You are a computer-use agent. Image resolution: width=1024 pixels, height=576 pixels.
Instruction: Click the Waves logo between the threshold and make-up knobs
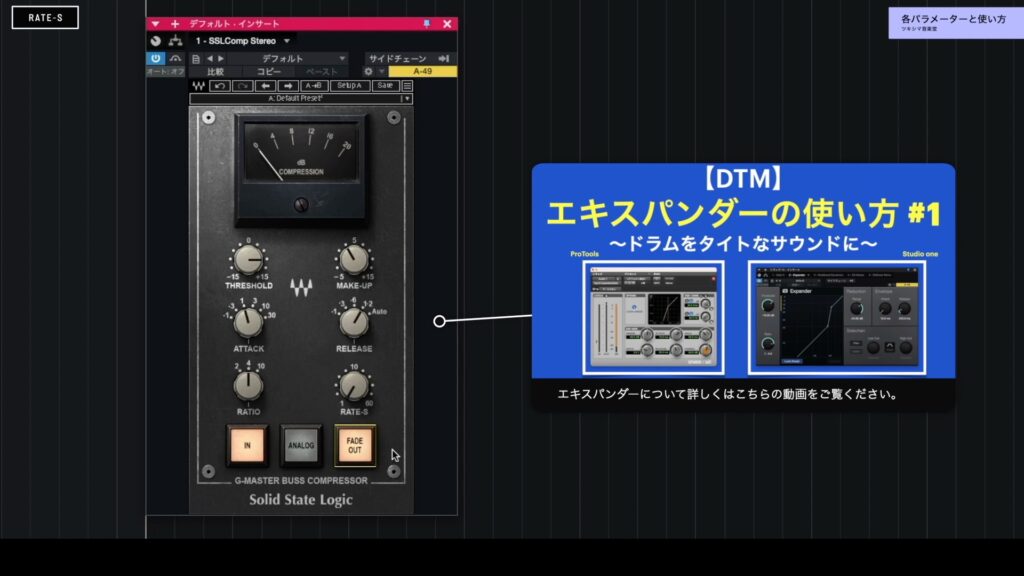point(301,287)
